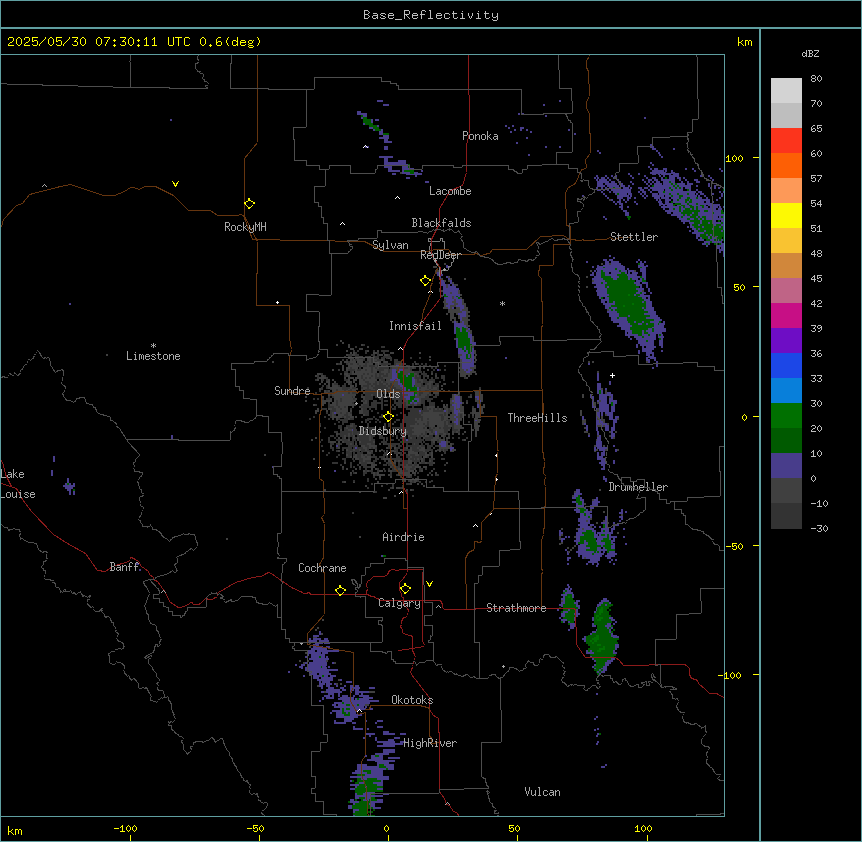
Task: Click the yellow diamond marker above RockyMH
Action: 249,204
